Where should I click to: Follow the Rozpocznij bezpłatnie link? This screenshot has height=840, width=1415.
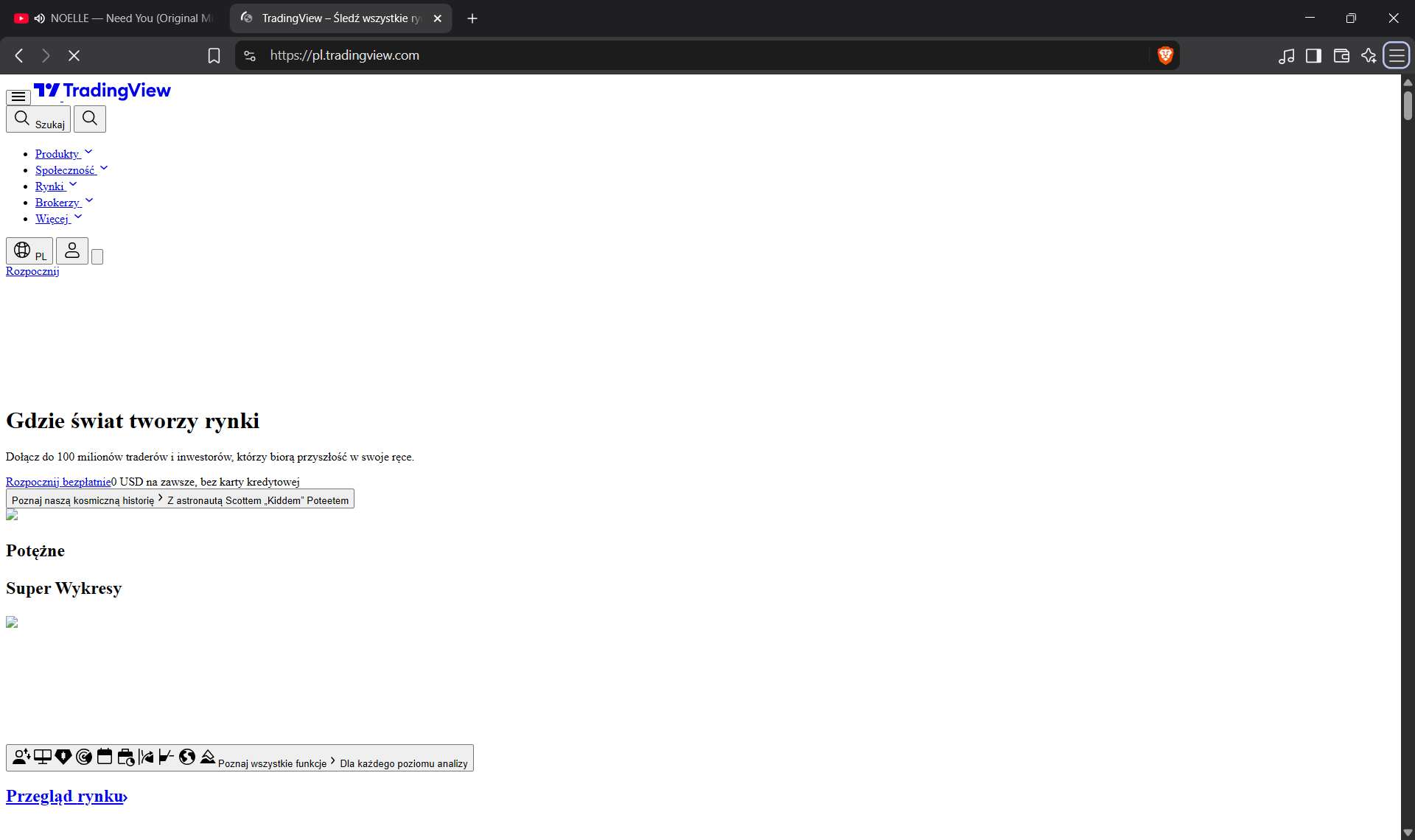(x=58, y=482)
